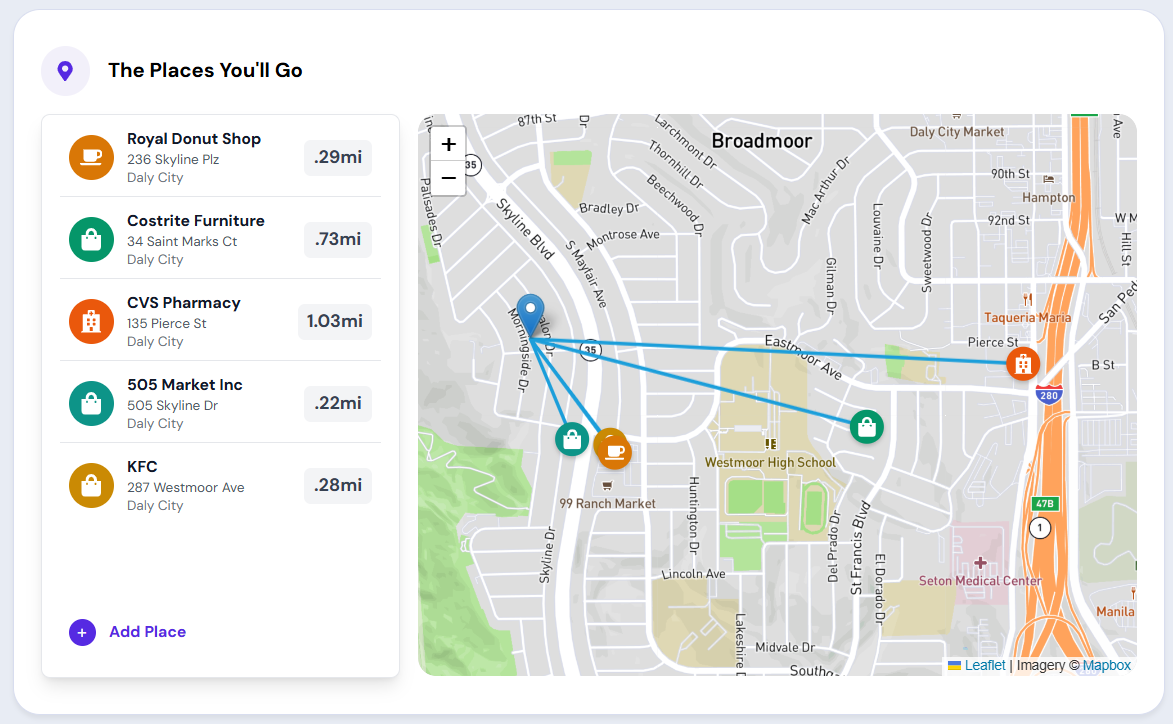Click the Royal Donut Shop coffee cup icon
This screenshot has width=1173, height=724.
91,158
